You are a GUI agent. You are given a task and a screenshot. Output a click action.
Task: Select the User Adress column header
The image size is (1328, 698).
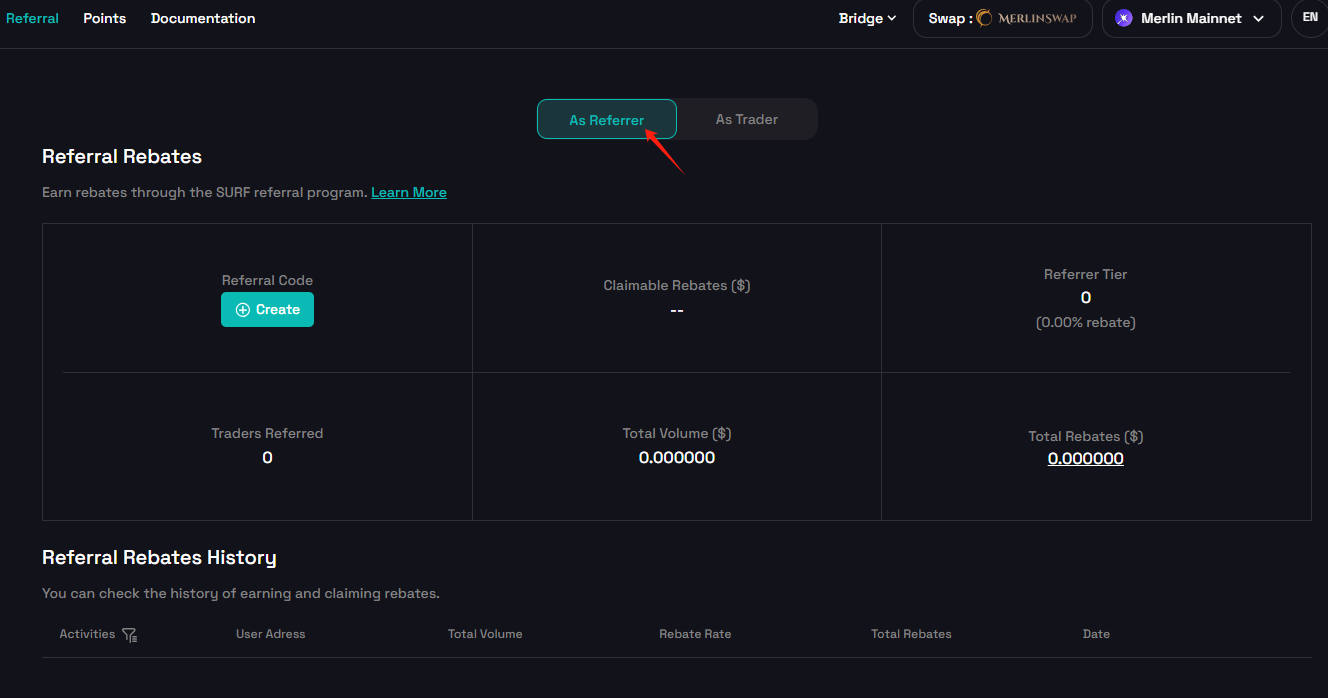point(270,634)
